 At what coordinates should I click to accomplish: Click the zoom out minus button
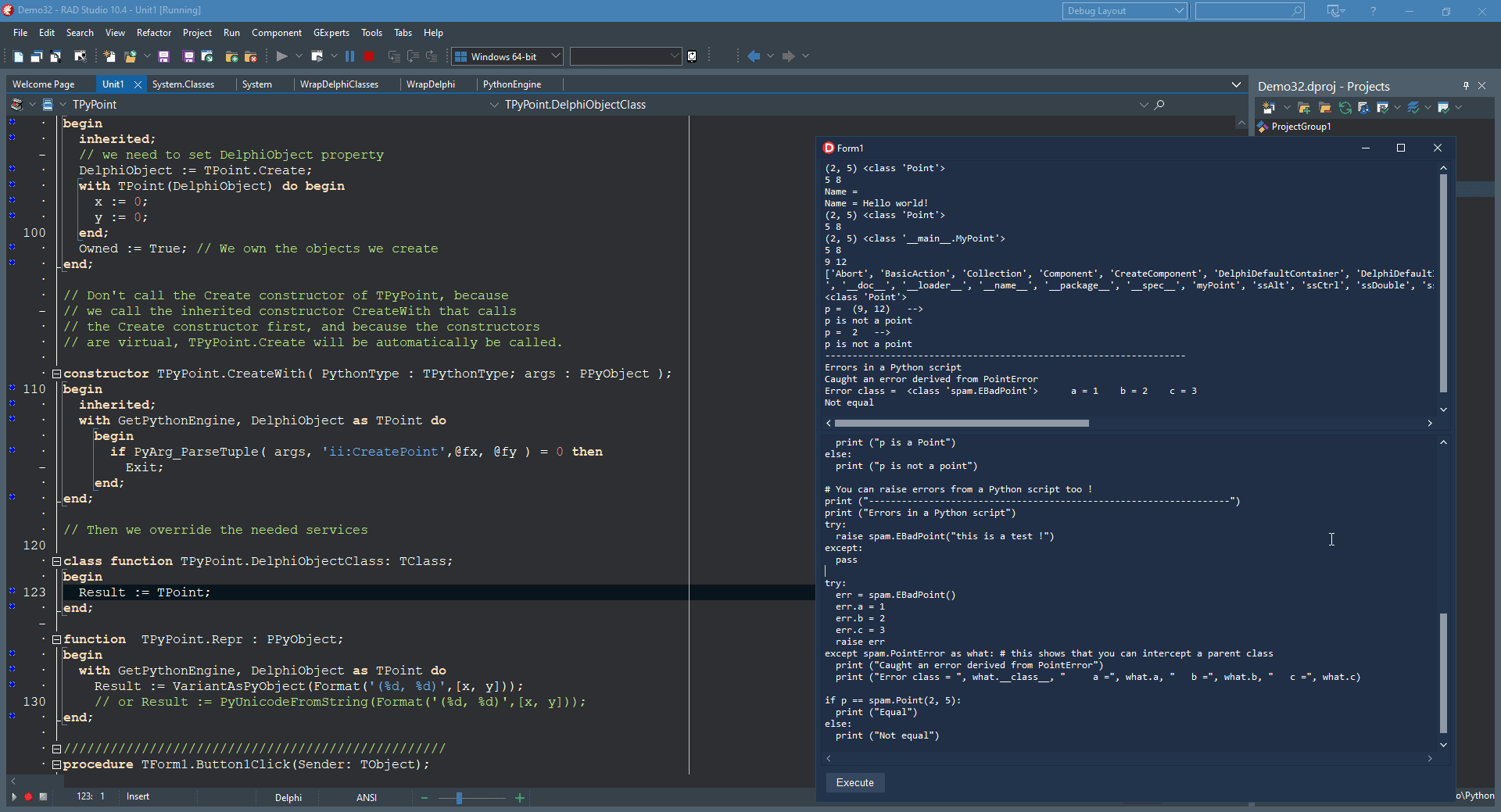point(425,798)
